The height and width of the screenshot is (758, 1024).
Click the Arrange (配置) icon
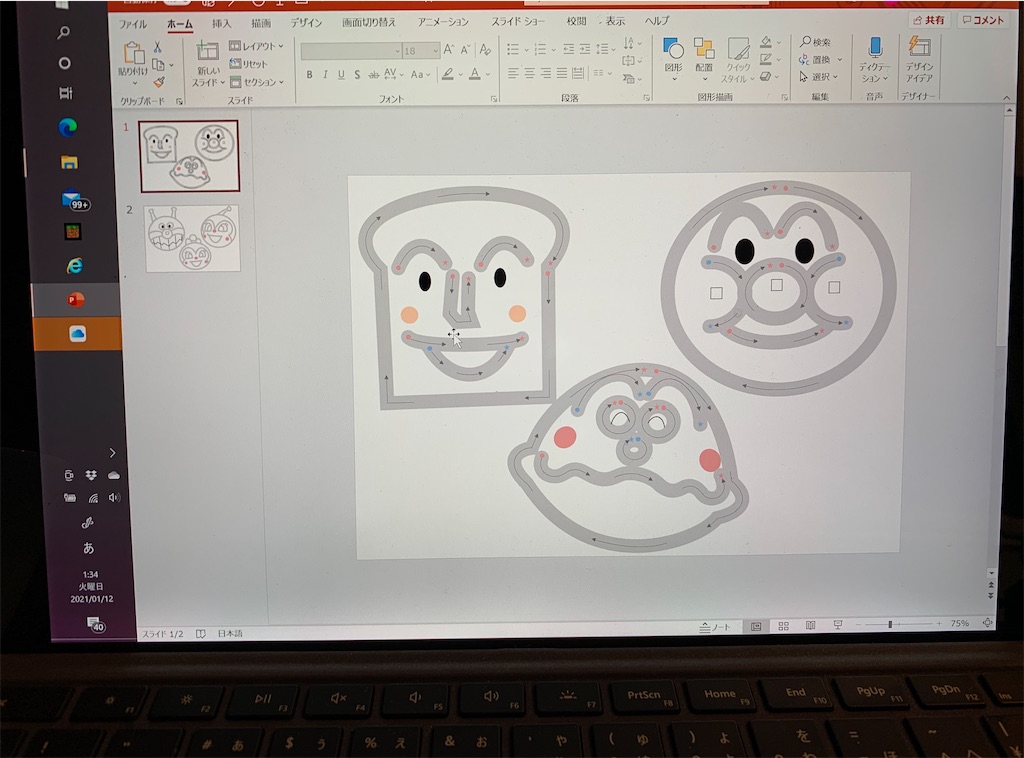[703, 49]
